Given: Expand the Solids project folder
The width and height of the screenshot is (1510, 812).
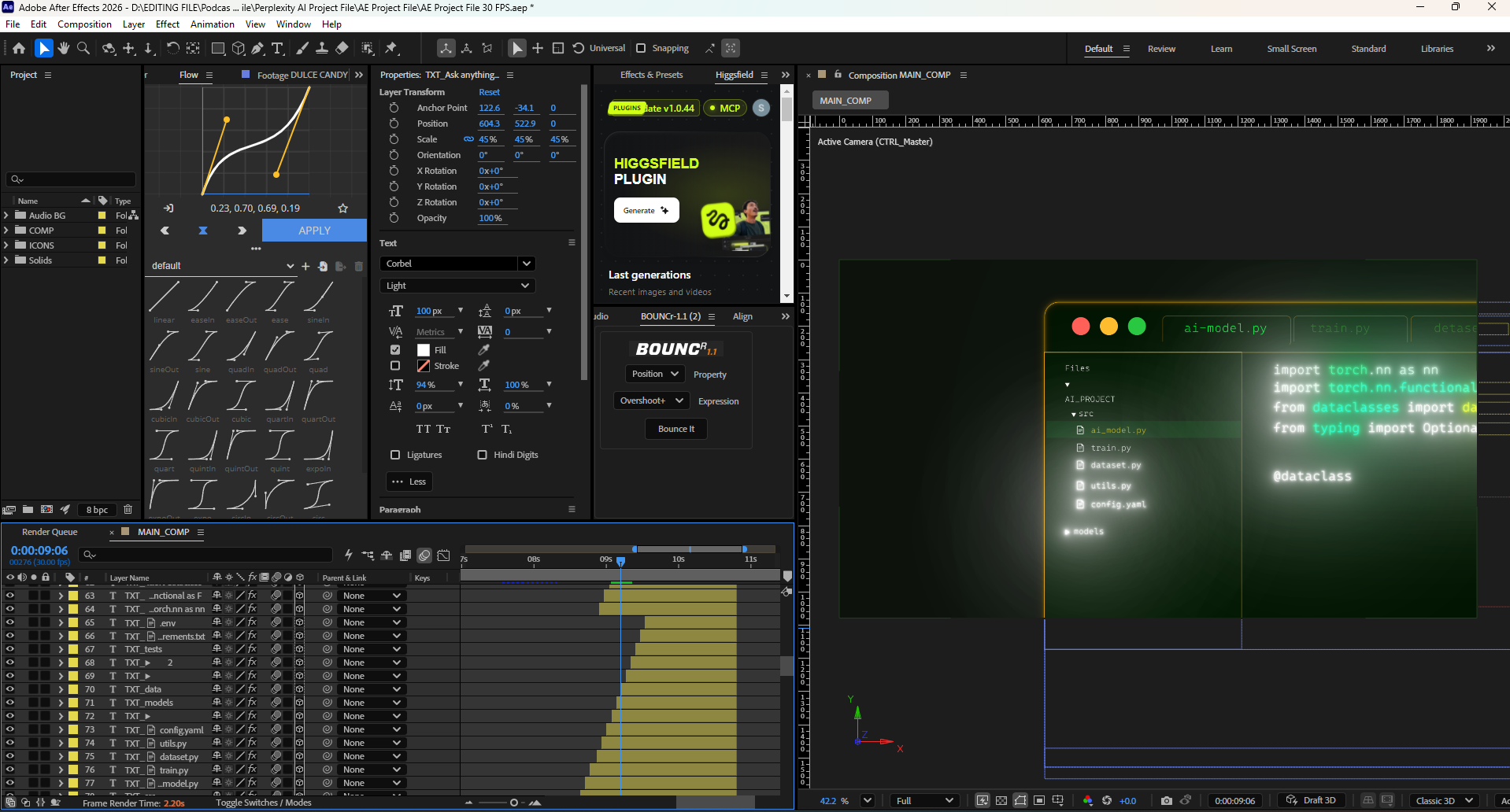Looking at the screenshot, I should point(6,260).
